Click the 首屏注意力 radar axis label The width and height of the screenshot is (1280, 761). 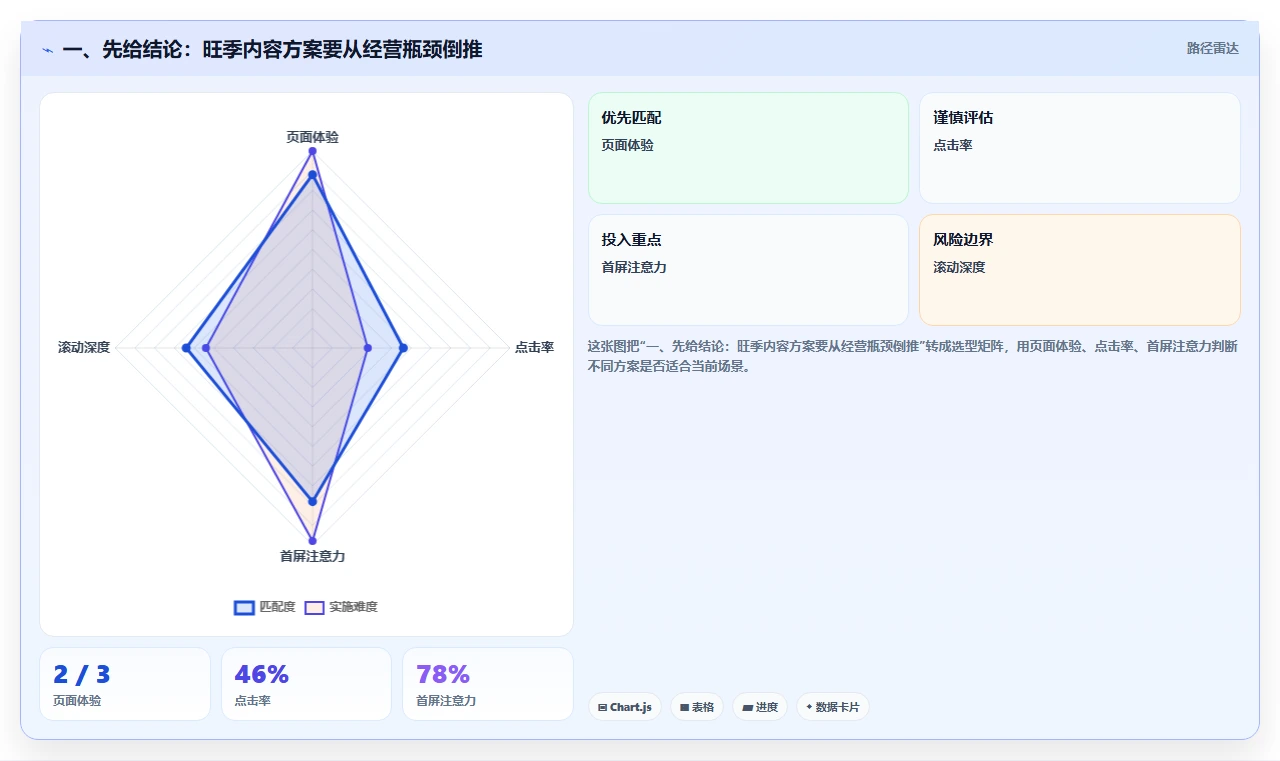coord(312,556)
